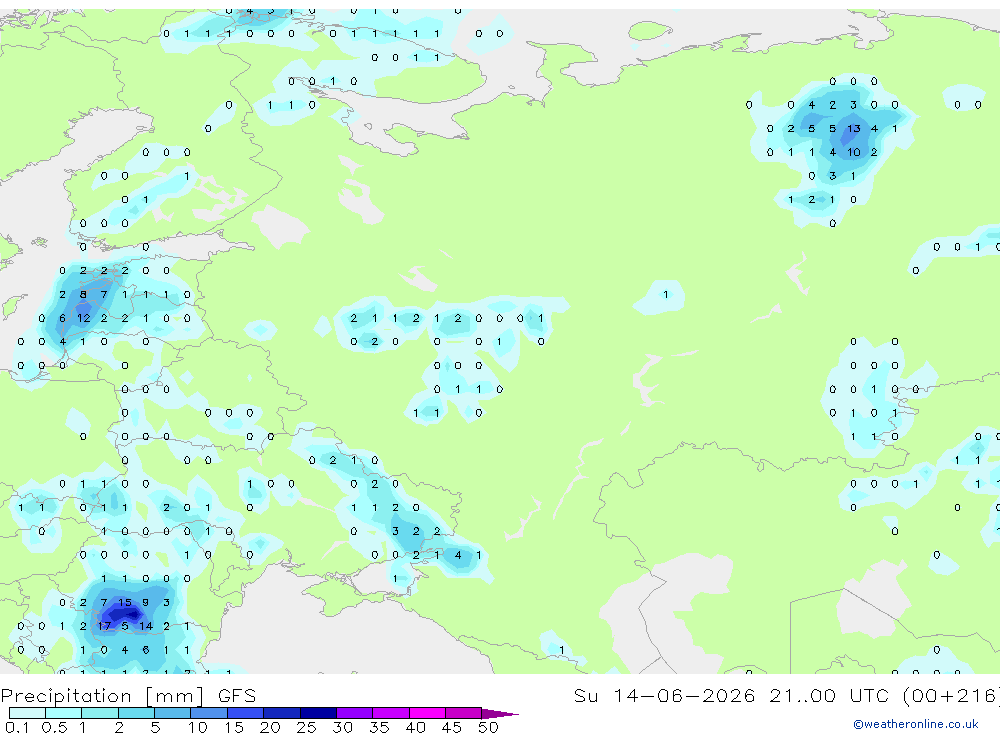Pick the 10–15 mm medium blue legend swatch
Image resolution: width=1000 pixels, height=733 pixels.
209,713
